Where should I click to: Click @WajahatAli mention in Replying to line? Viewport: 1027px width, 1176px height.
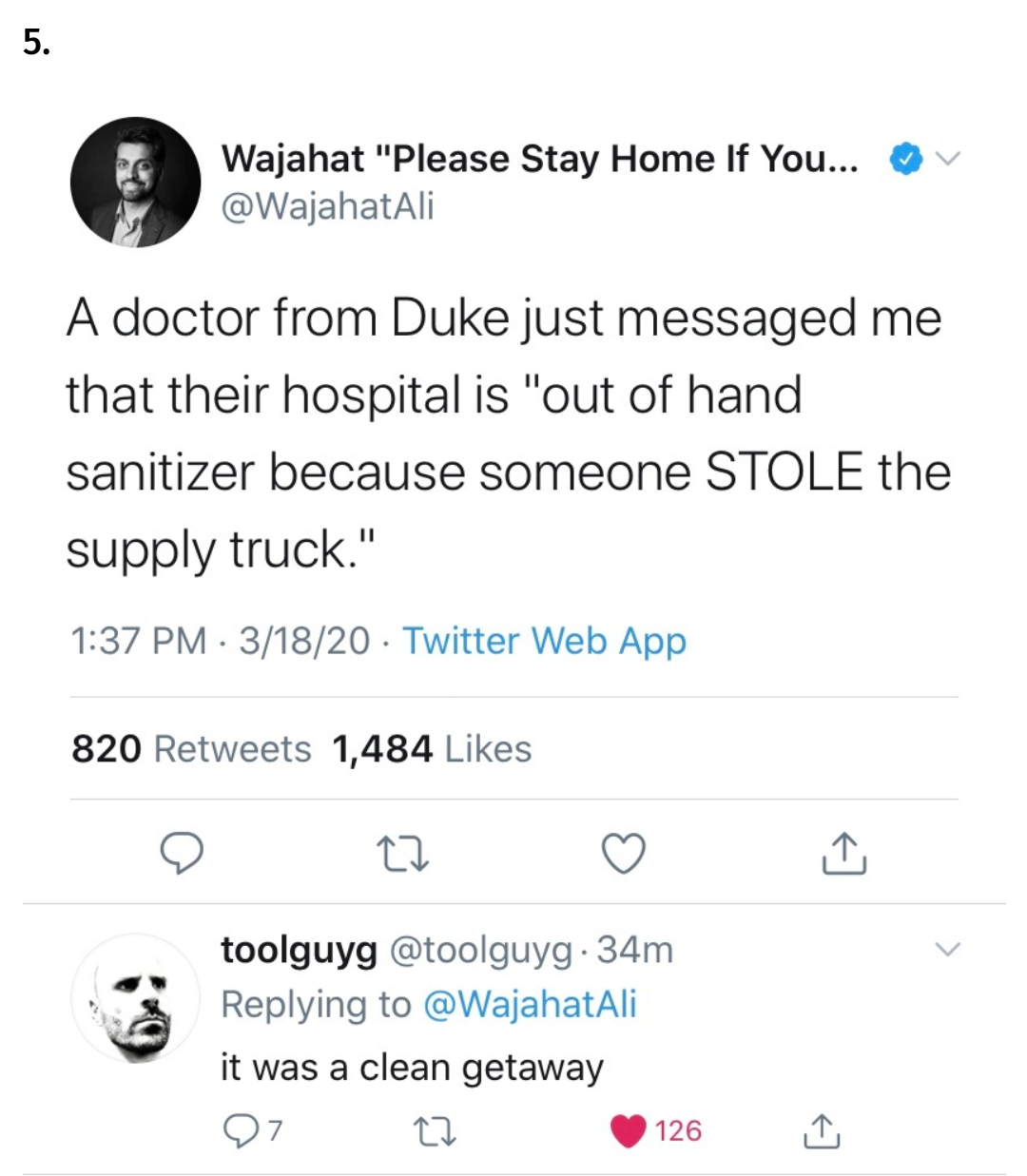click(x=529, y=1004)
